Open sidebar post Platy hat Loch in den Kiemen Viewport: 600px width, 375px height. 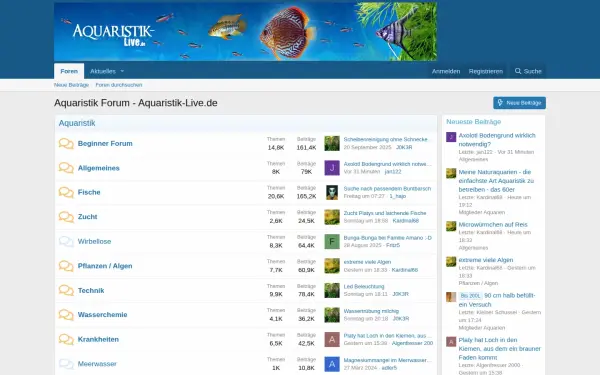click(499, 349)
